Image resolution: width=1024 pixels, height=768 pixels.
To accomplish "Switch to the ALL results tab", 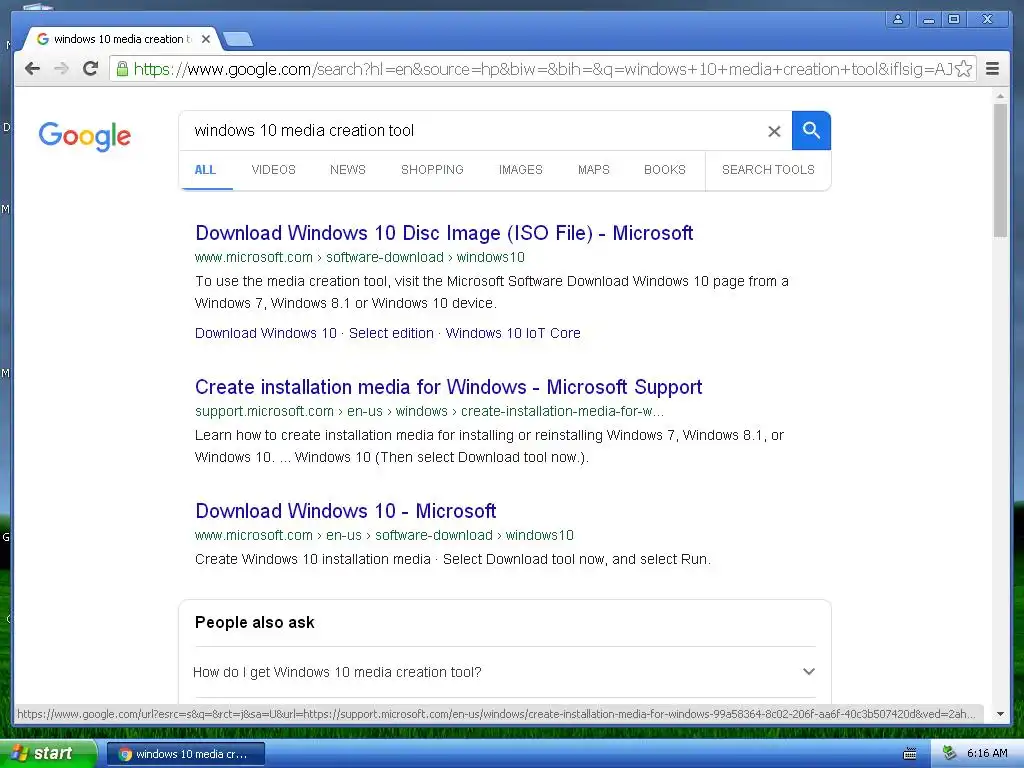I will click(x=205, y=170).
